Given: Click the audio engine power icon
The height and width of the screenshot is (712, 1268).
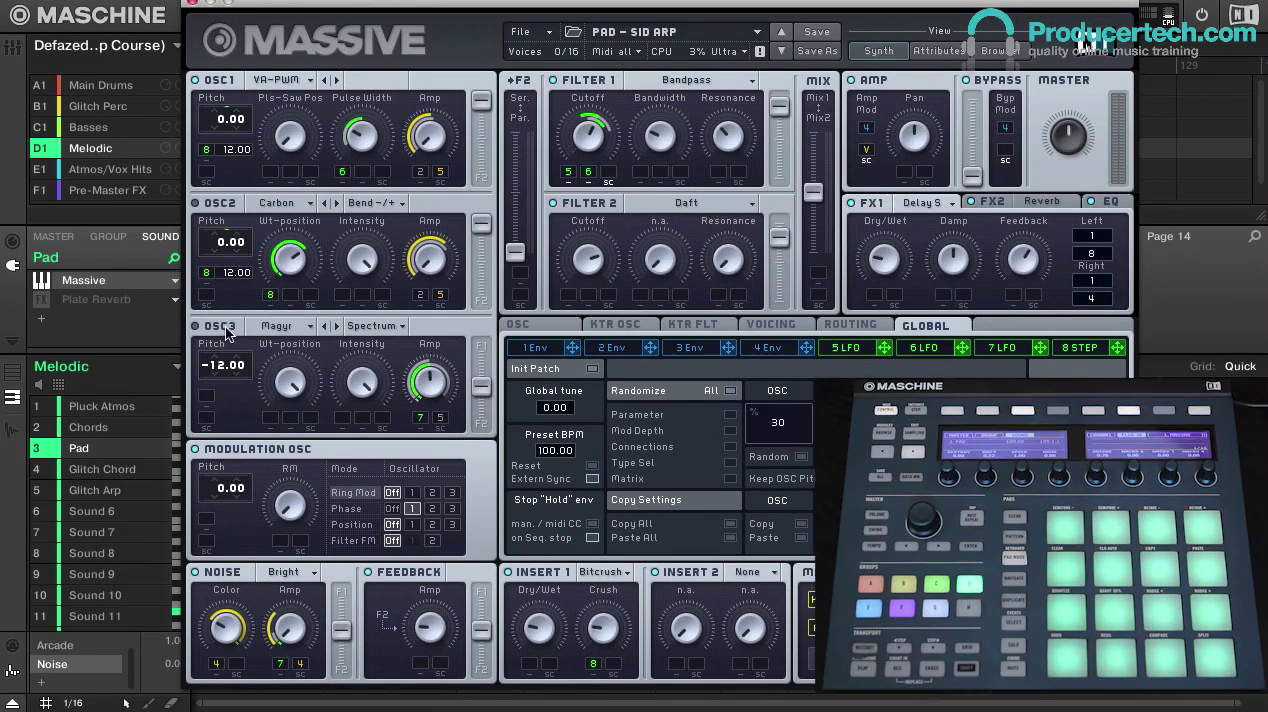Looking at the screenshot, I should click(1202, 14).
